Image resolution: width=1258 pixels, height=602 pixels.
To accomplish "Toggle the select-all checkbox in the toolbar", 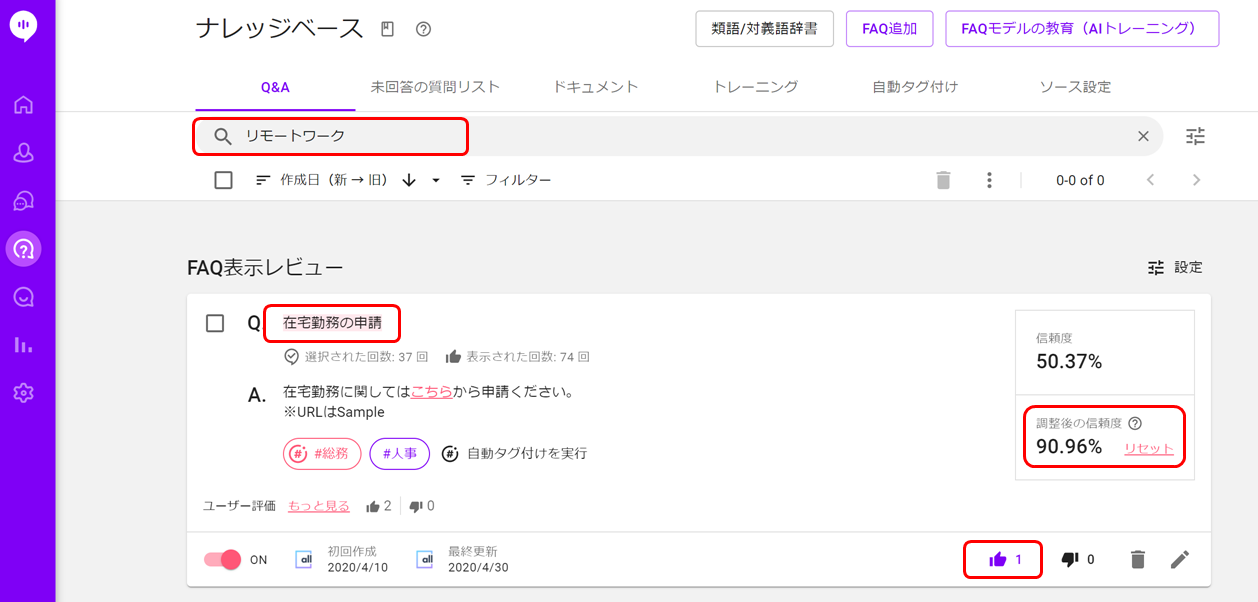I will (224, 180).
